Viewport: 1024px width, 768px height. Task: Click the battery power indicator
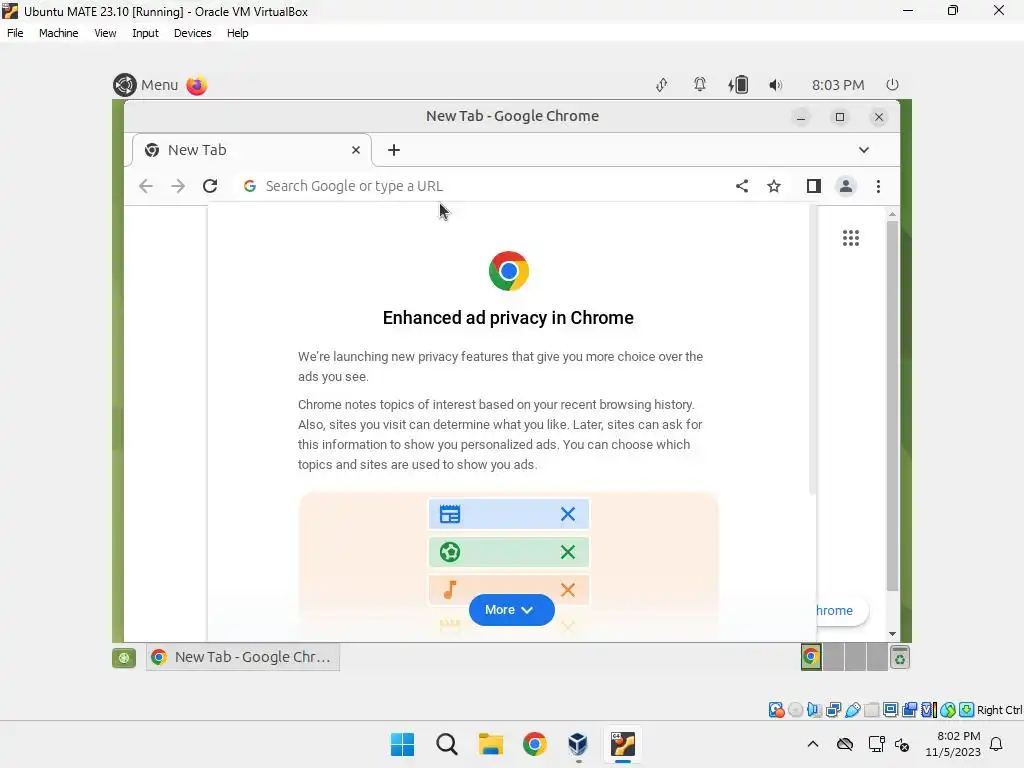click(738, 85)
